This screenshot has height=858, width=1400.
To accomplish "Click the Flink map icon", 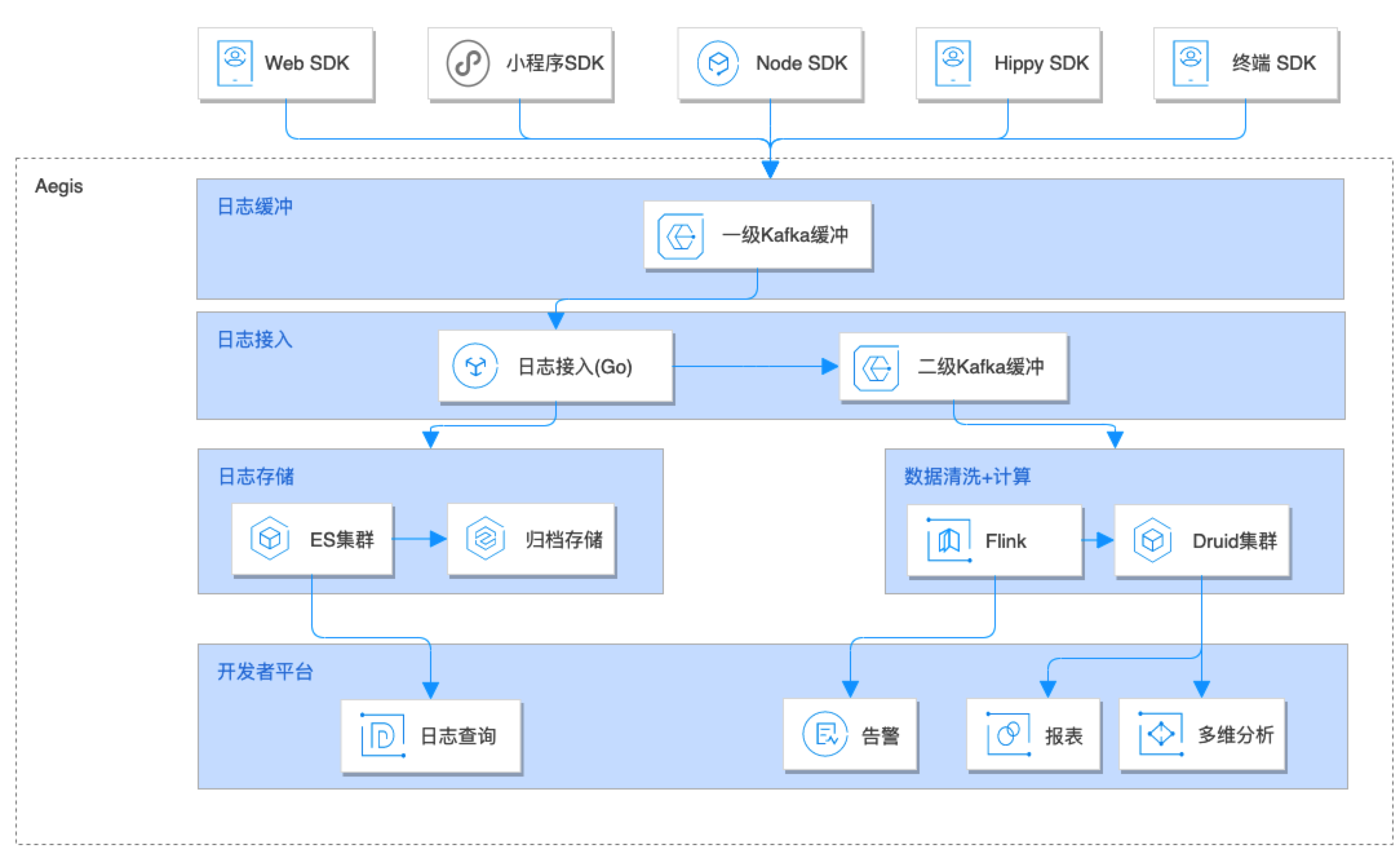I will click(949, 540).
